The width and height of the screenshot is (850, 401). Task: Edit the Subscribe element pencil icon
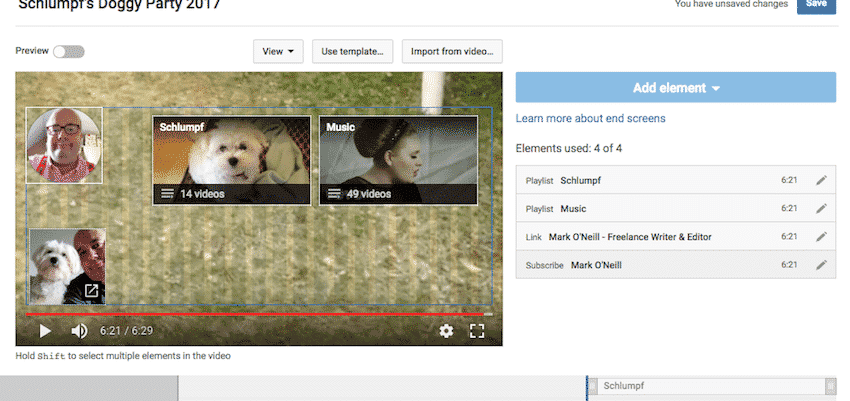coord(821,265)
